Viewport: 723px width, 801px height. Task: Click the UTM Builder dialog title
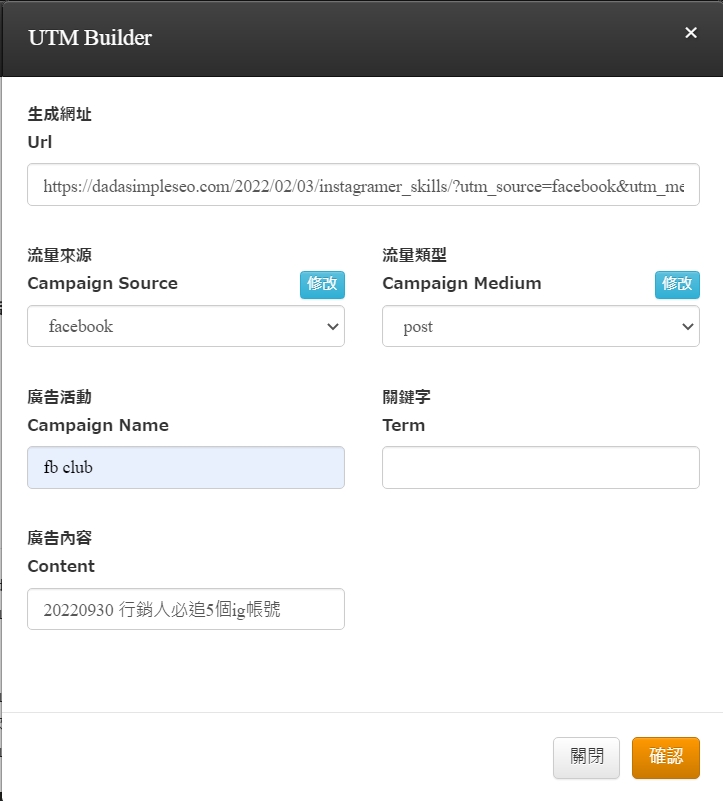[x=90, y=38]
